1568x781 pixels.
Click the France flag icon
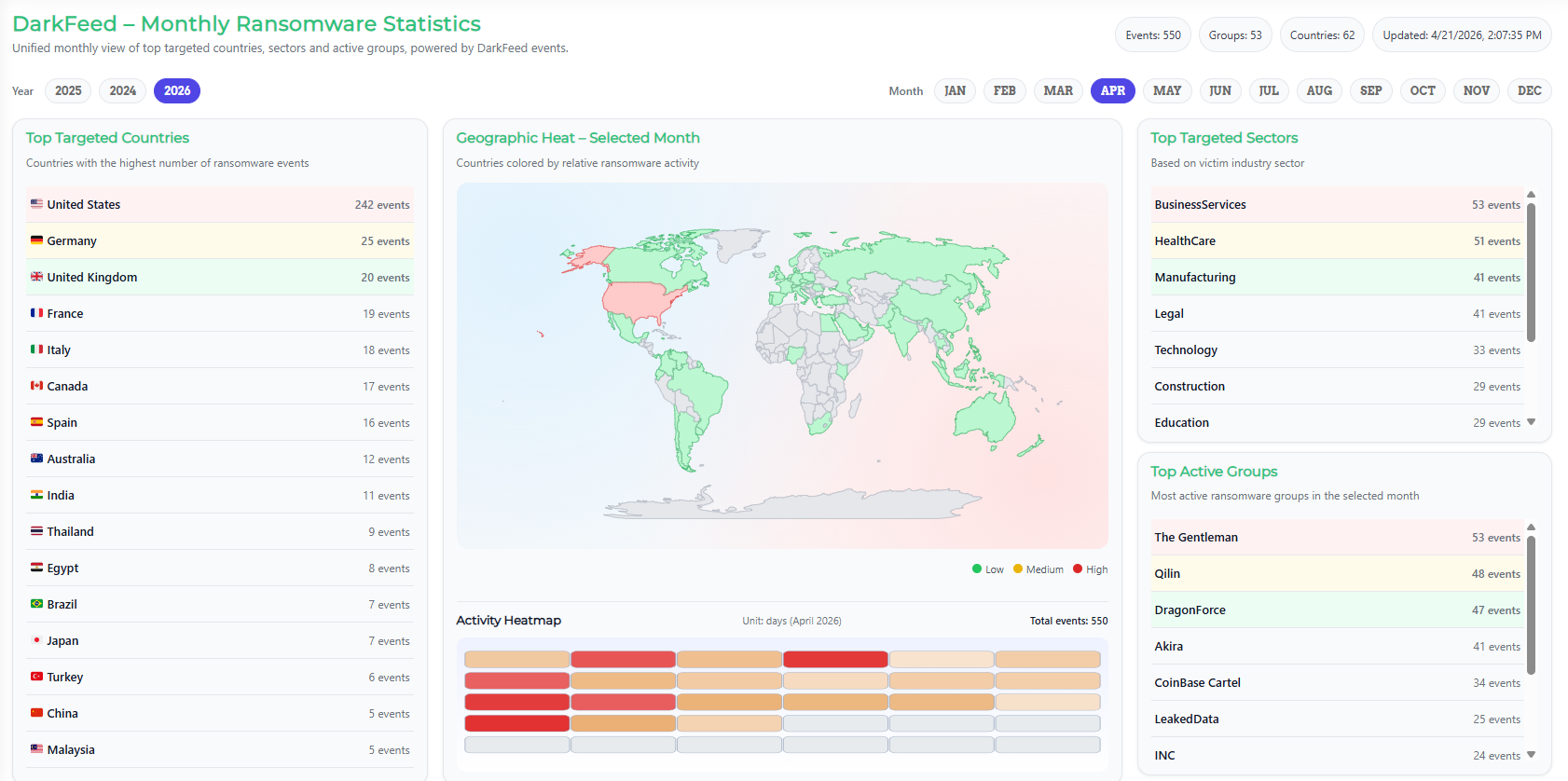pyautogui.click(x=36, y=313)
